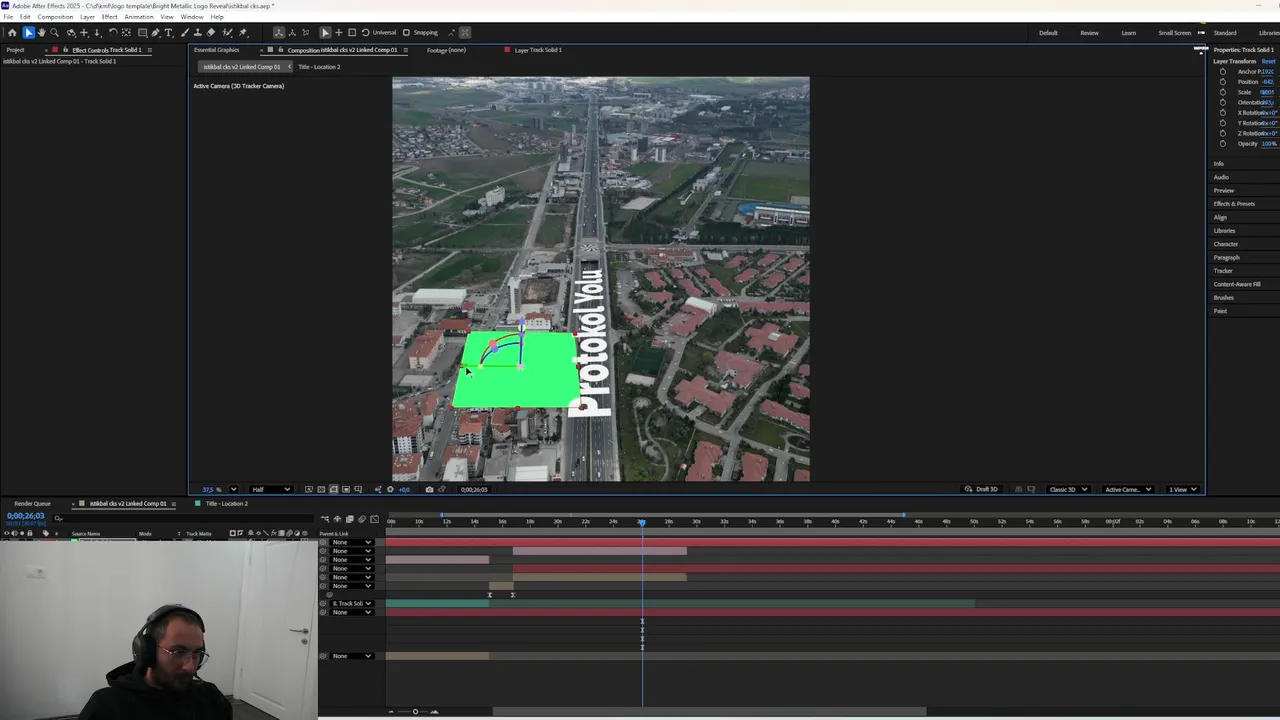
Task: Open the Classic 3D renderer dropdown
Action: tap(1068, 489)
